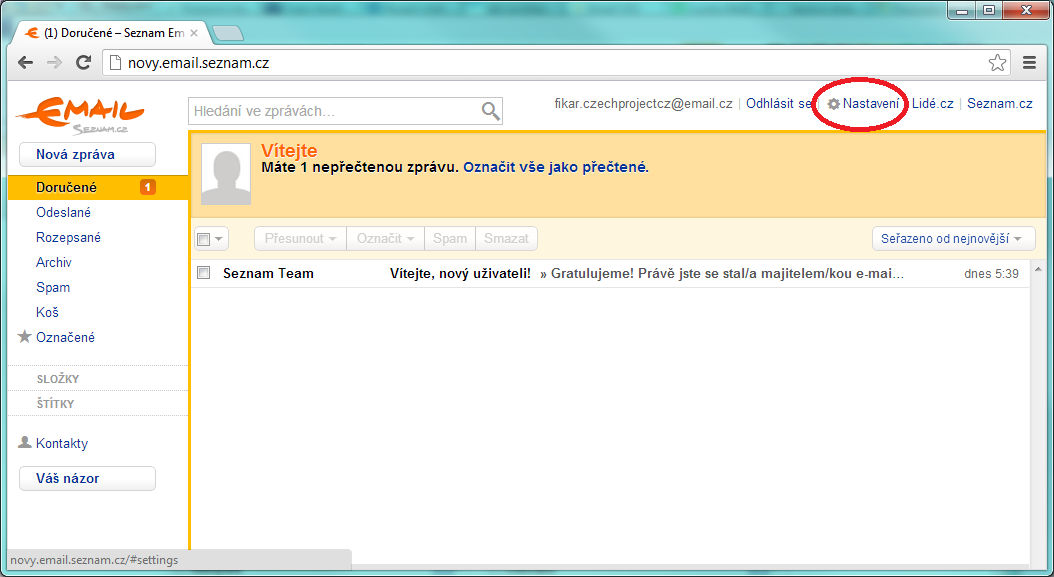Screen dimensions: 1054x577
Task: Open the Koš trash folder
Action: [x=47, y=312]
